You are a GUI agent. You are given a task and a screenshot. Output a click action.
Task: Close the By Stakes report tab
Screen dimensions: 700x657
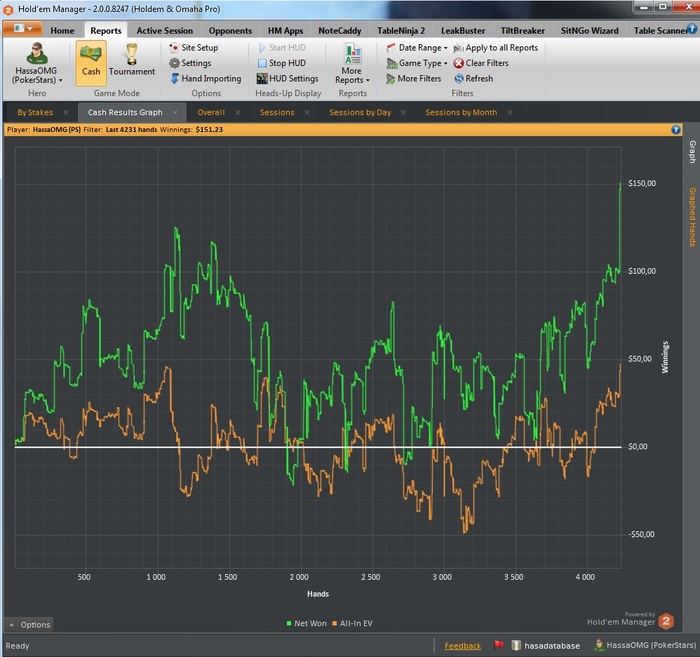[x=66, y=112]
